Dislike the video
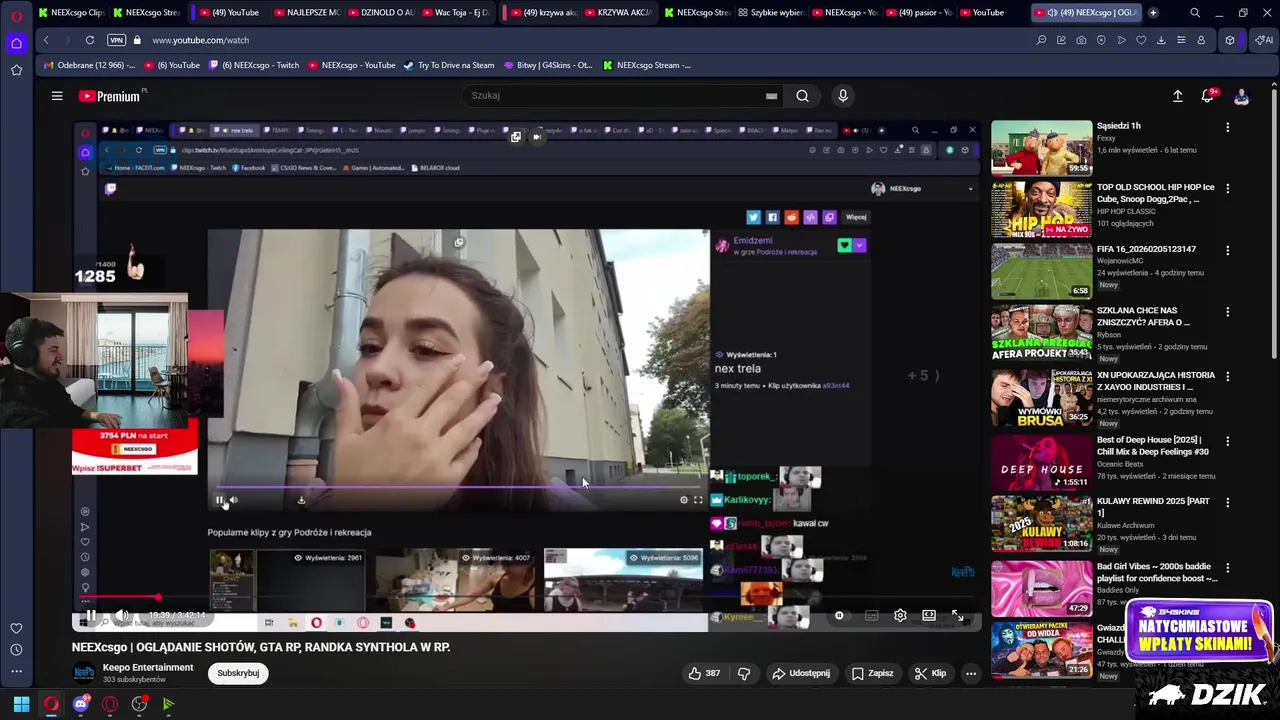The image size is (1280, 720). (x=744, y=673)
